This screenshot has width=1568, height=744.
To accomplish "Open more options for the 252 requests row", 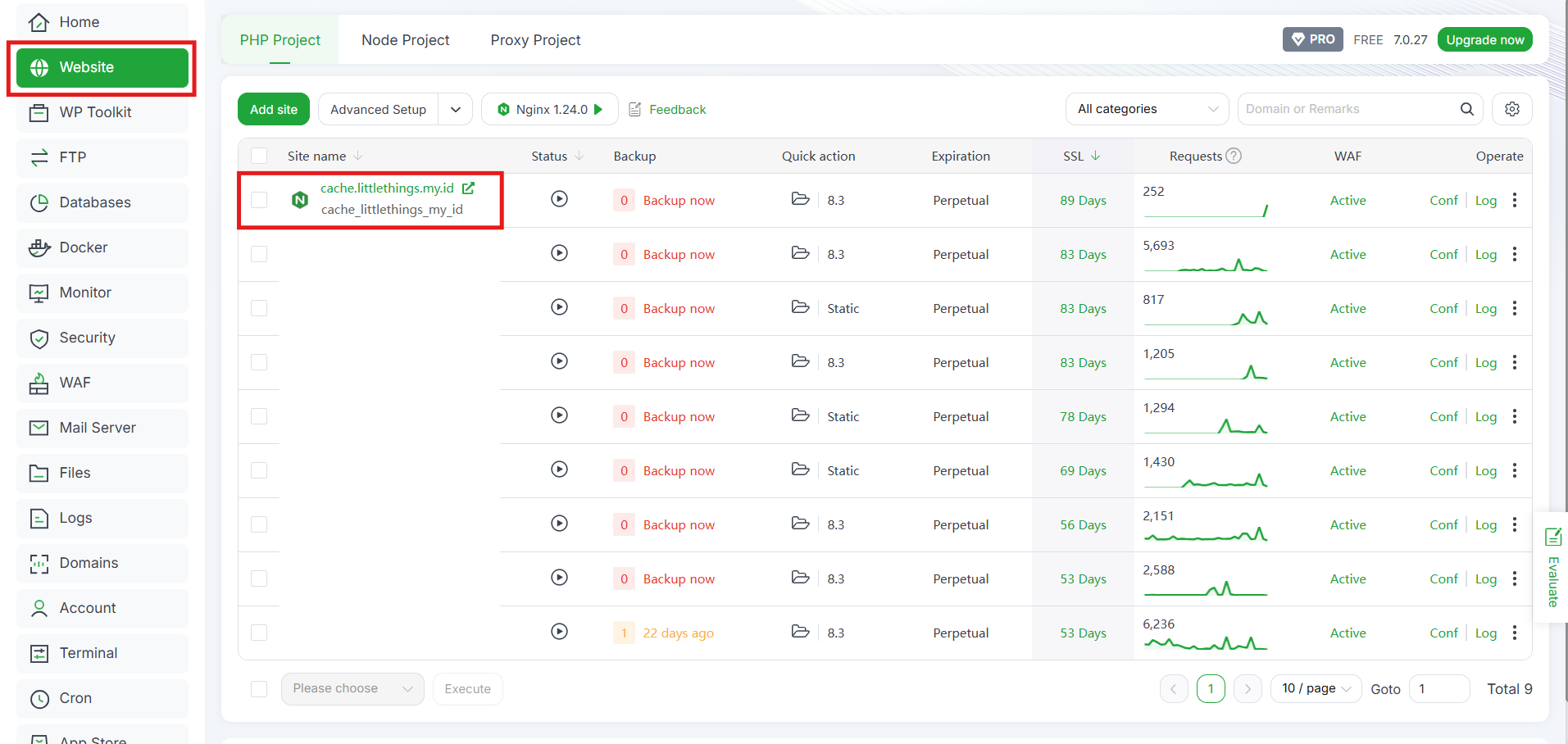I will [x=1515, y=200].
